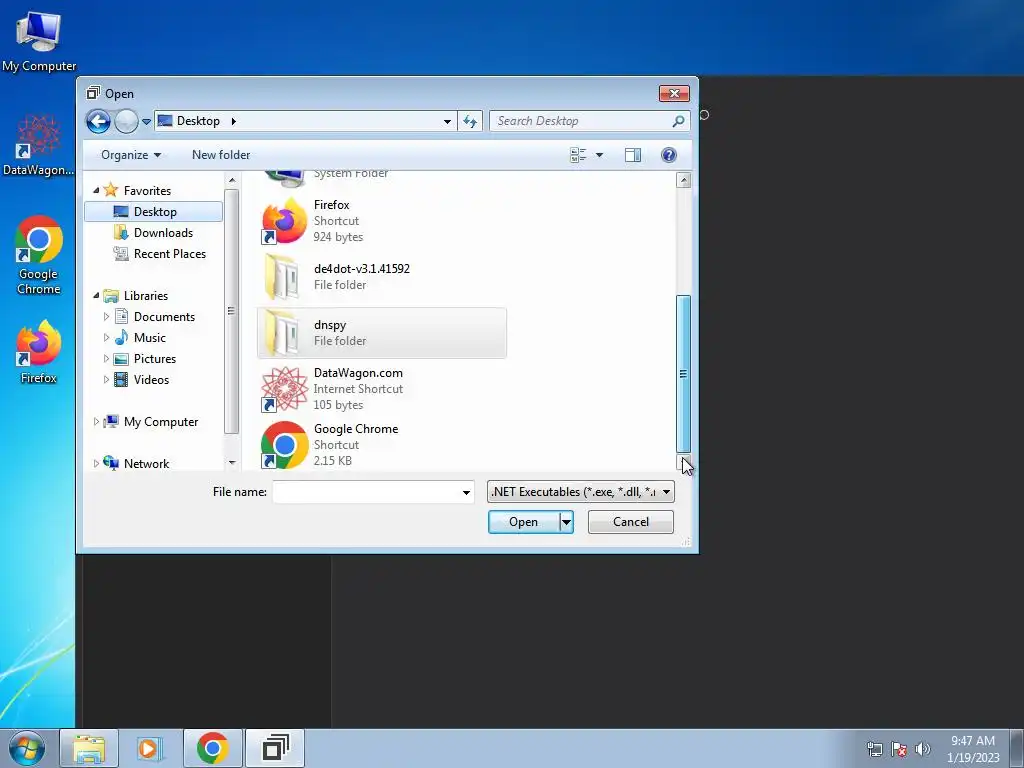This screenshot has width=1024, height=768.
Task: Select Music library
Action: coord(150,338)
